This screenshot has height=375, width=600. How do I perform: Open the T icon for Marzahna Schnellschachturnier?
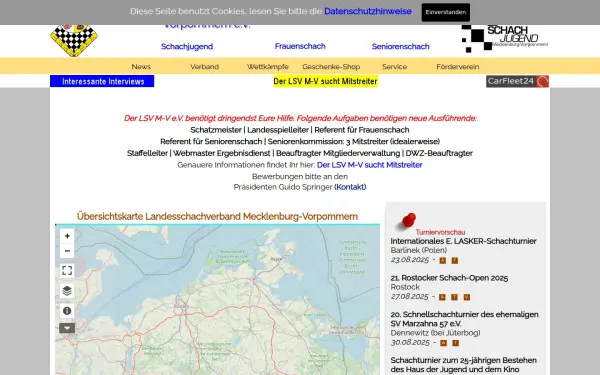tap(456, 343)
